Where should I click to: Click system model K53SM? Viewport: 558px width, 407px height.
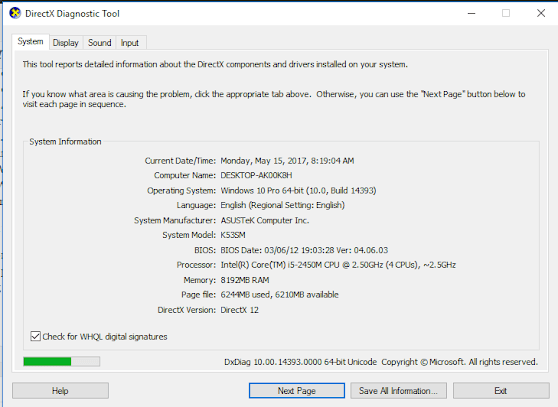[233, 235]
